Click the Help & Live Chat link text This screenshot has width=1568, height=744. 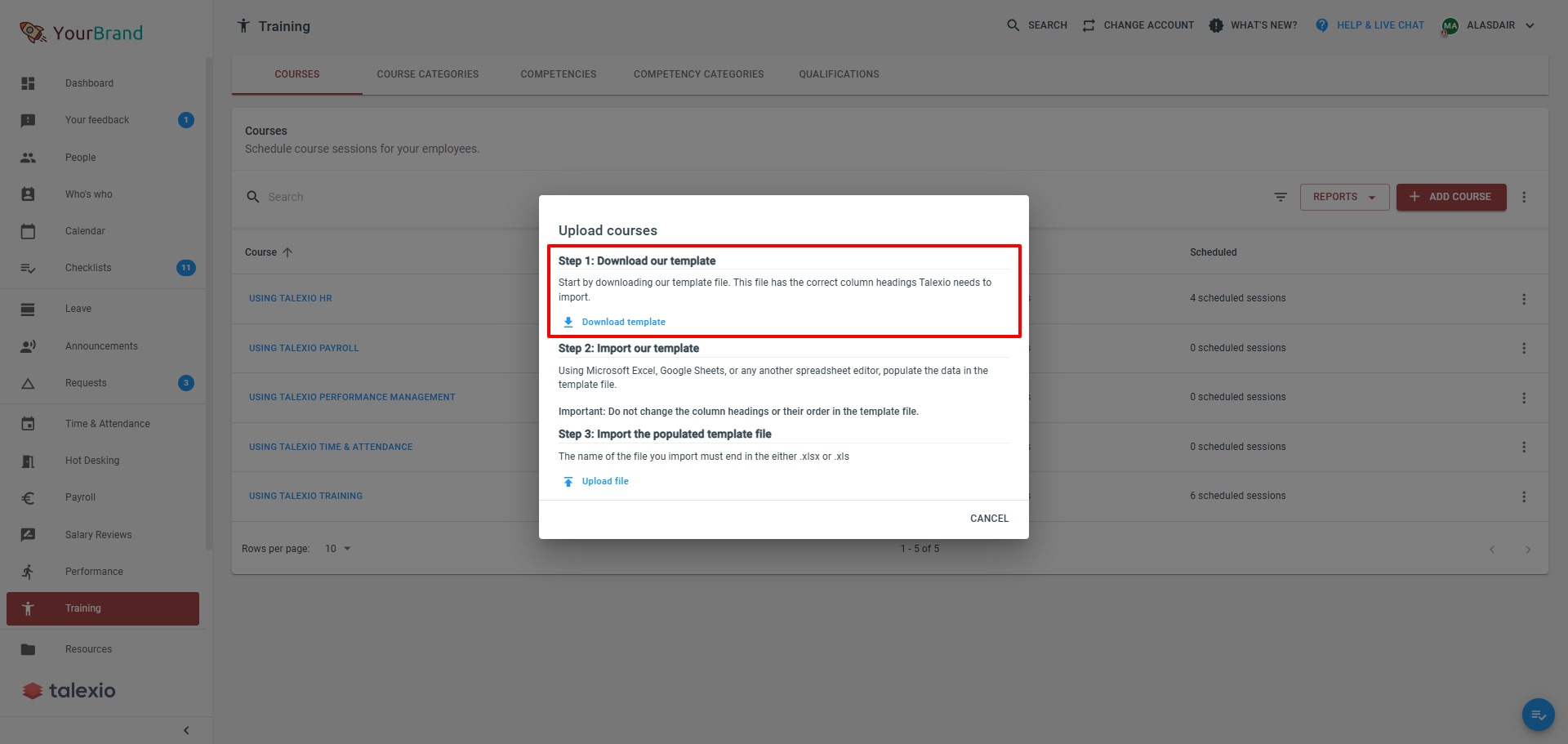pos(1380,25)
